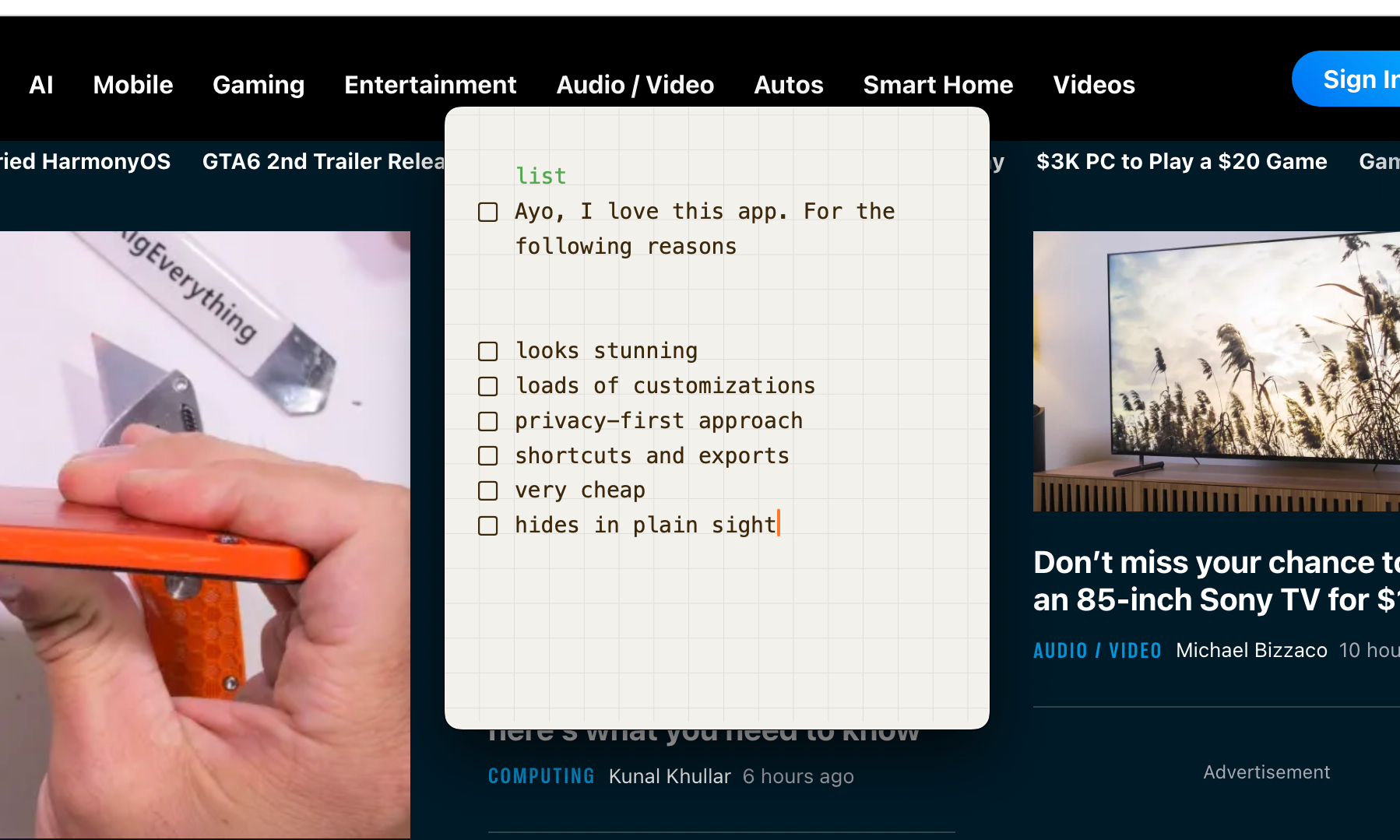This screenshot has height=840, width=1400.
Task: Open the AI section
Action: tap(41, 85)
